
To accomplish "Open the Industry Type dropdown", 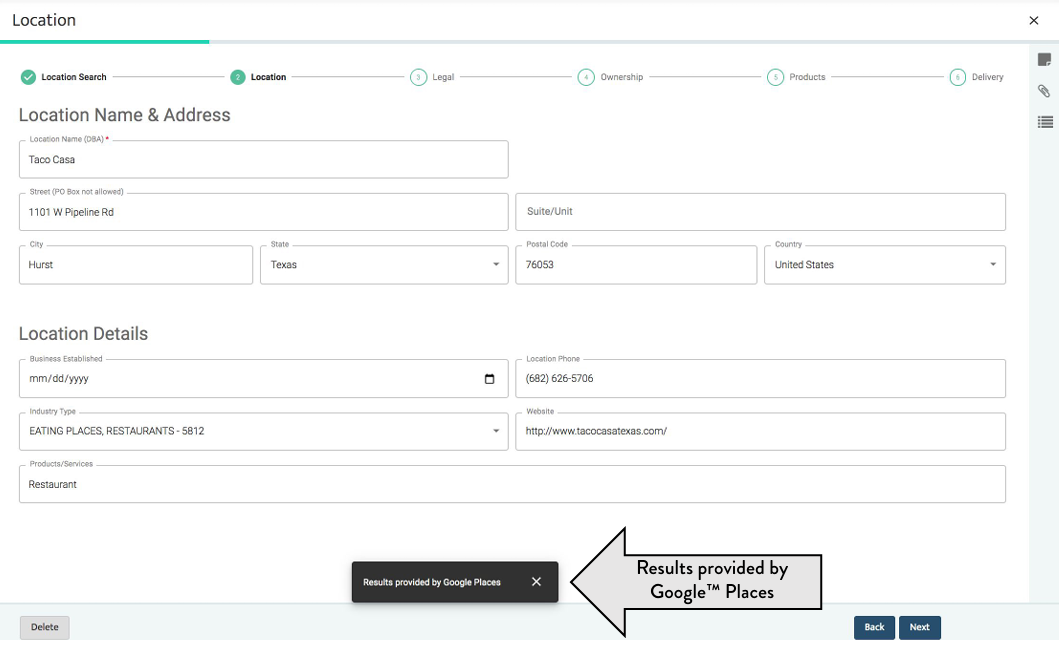I will (263, 432).
